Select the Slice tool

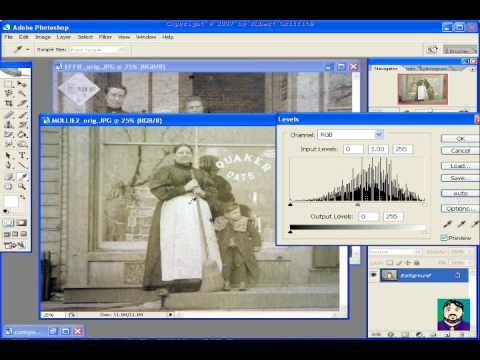tap(22, 103)
